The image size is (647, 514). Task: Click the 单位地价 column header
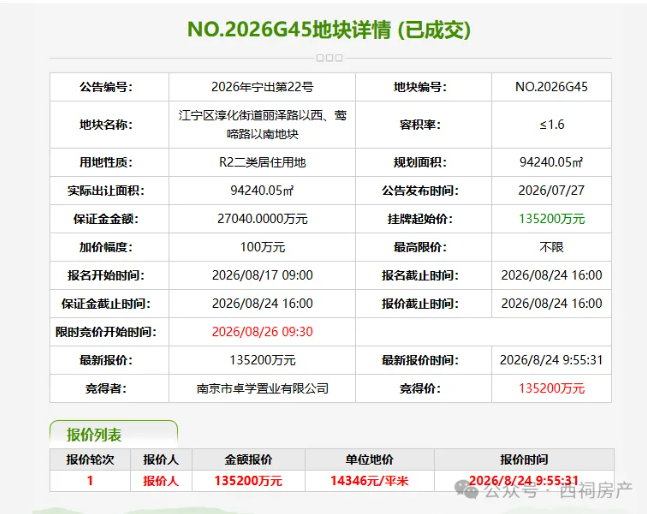point(369,460)
